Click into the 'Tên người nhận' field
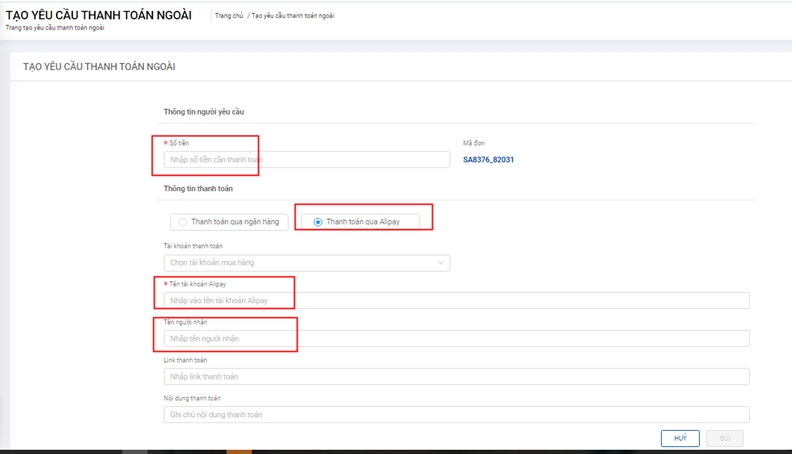Screen dimensions: 796x454 (x=456, y=339)
